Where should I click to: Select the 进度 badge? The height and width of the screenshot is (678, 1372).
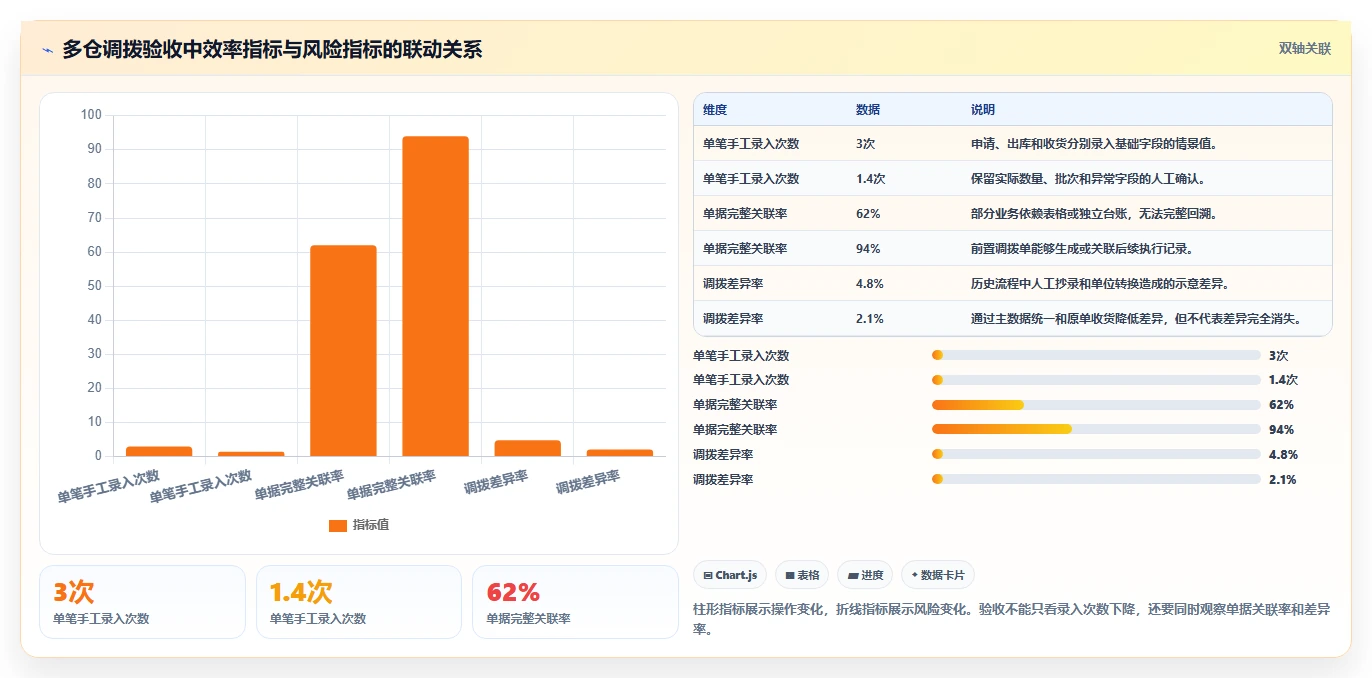coord(865,575)
